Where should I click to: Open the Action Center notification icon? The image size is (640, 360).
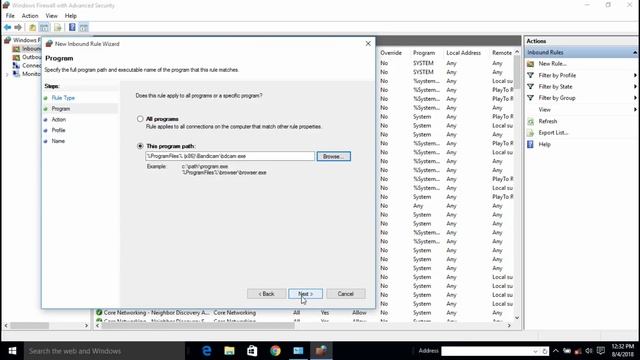coord(600,351)
